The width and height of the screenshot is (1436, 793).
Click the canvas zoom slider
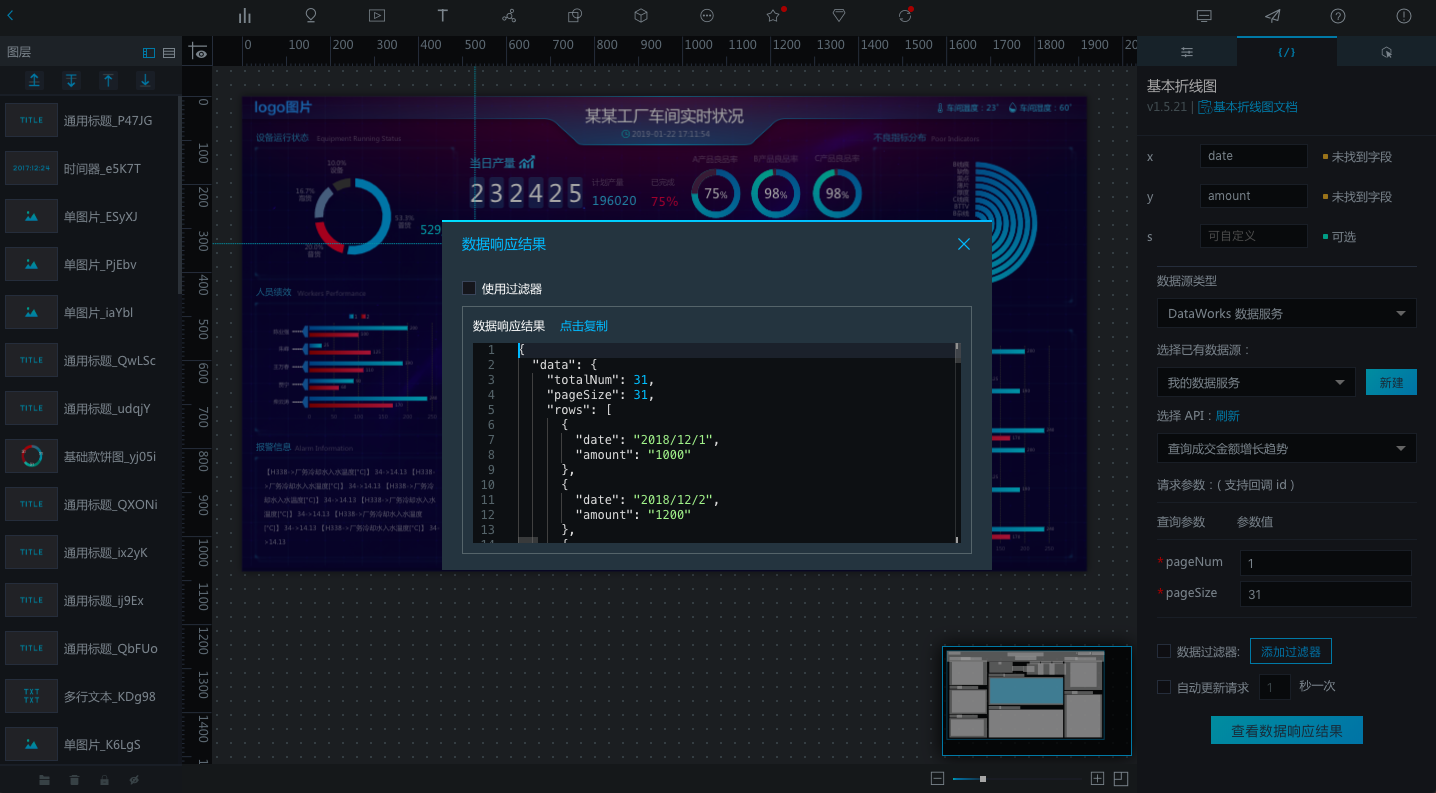pos(983,778)
